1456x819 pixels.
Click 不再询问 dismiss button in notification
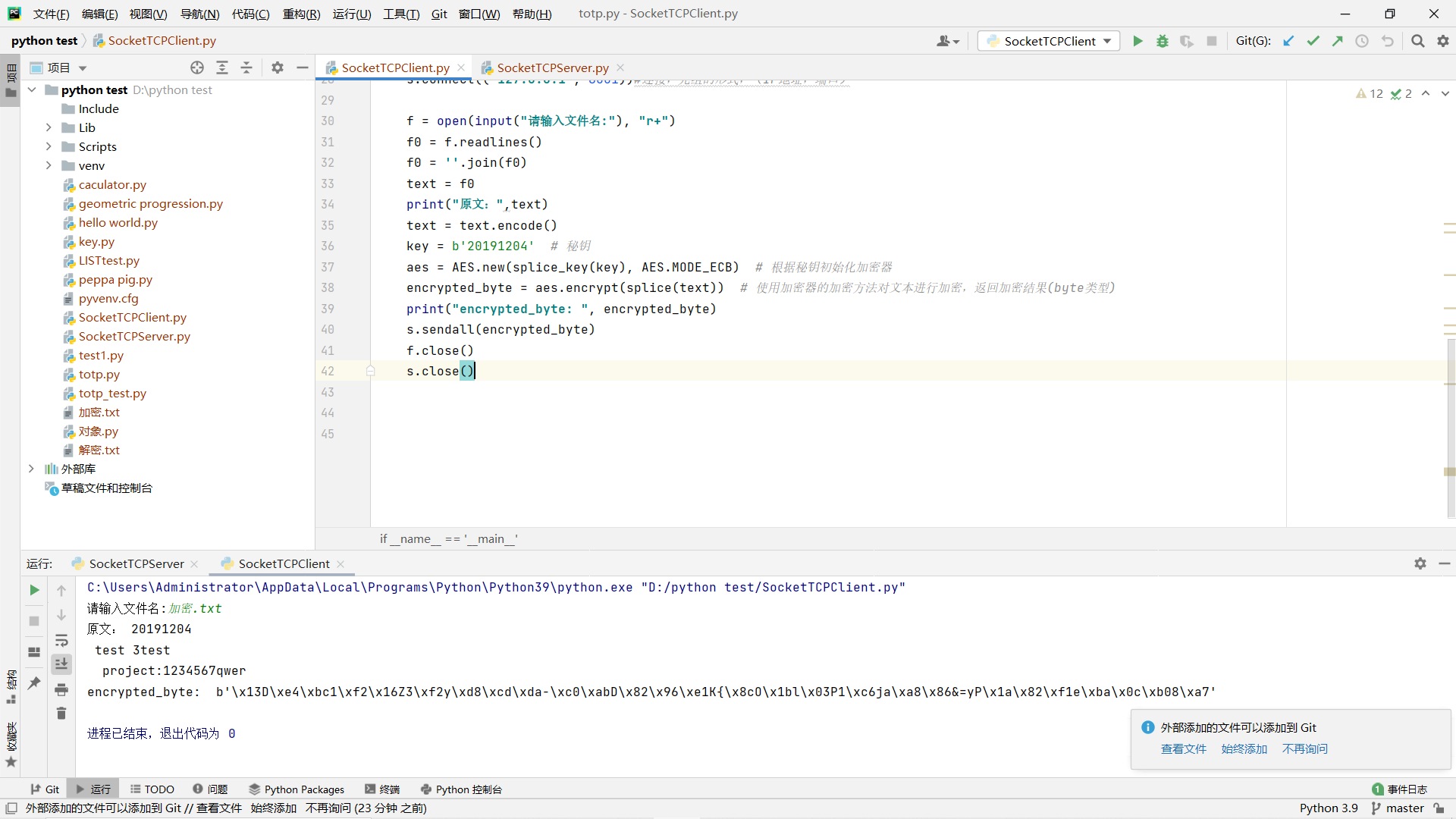(x=1304, y=748)
